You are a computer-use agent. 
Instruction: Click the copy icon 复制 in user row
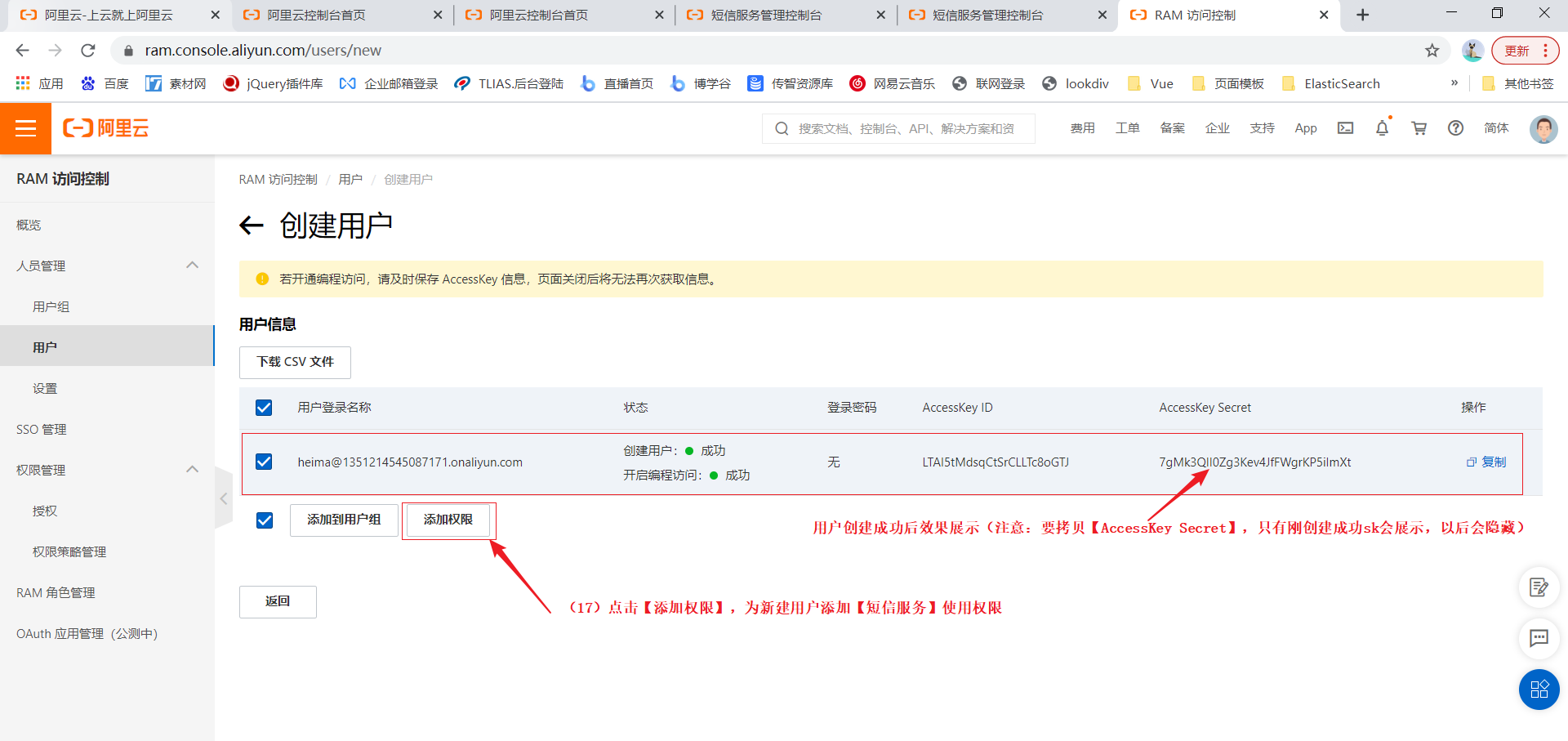(1486, 462)
